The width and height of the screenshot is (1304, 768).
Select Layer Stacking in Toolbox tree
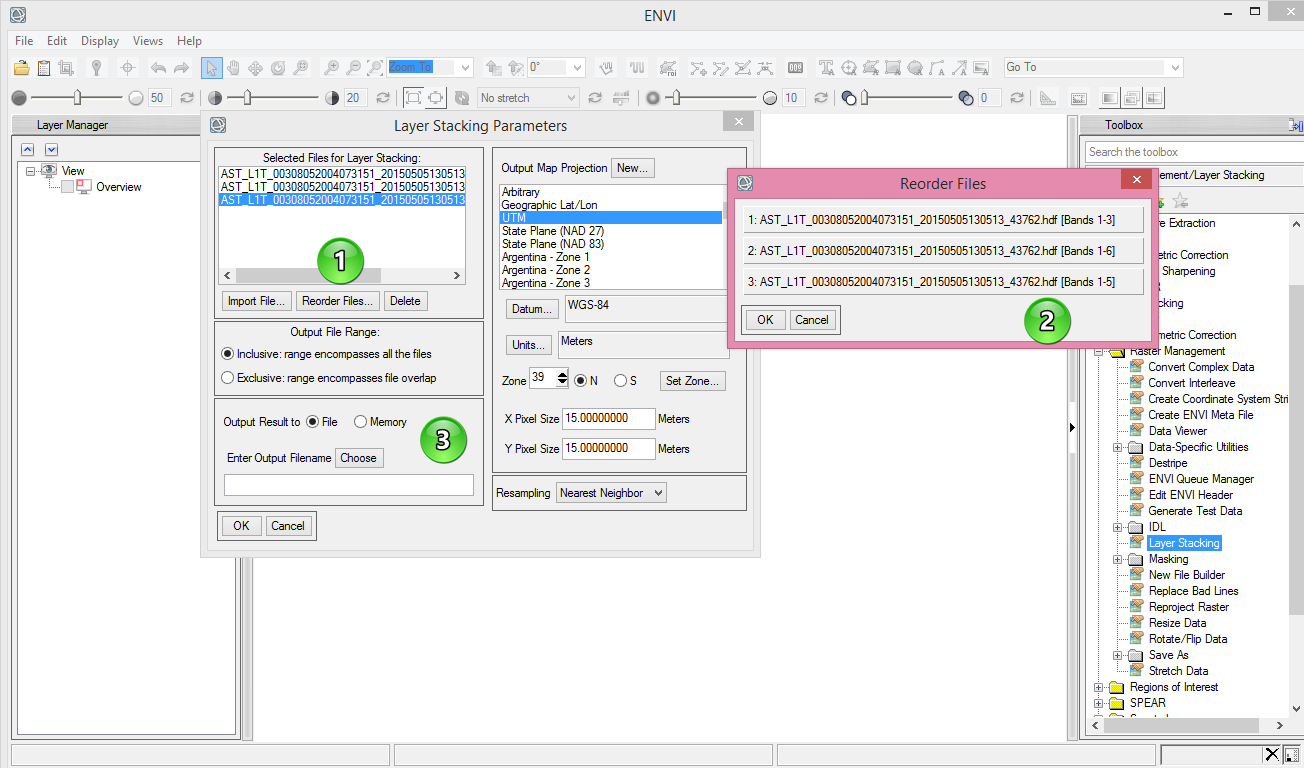[x=1184, y=543]
